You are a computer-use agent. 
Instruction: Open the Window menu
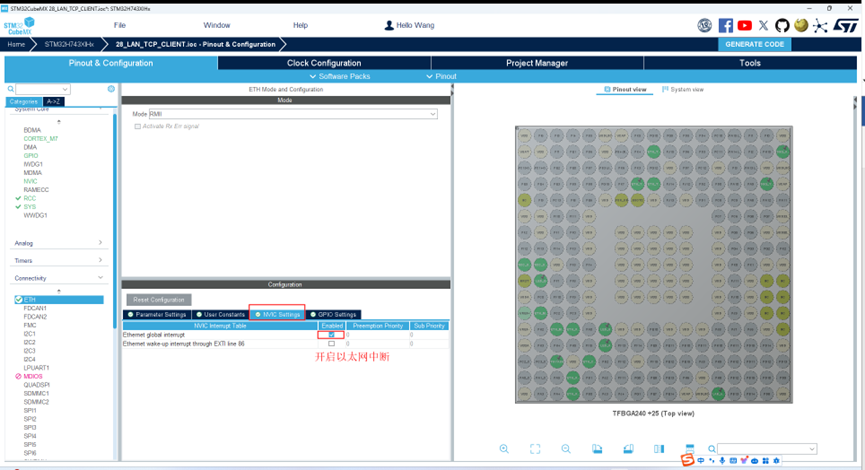point(217,25)
